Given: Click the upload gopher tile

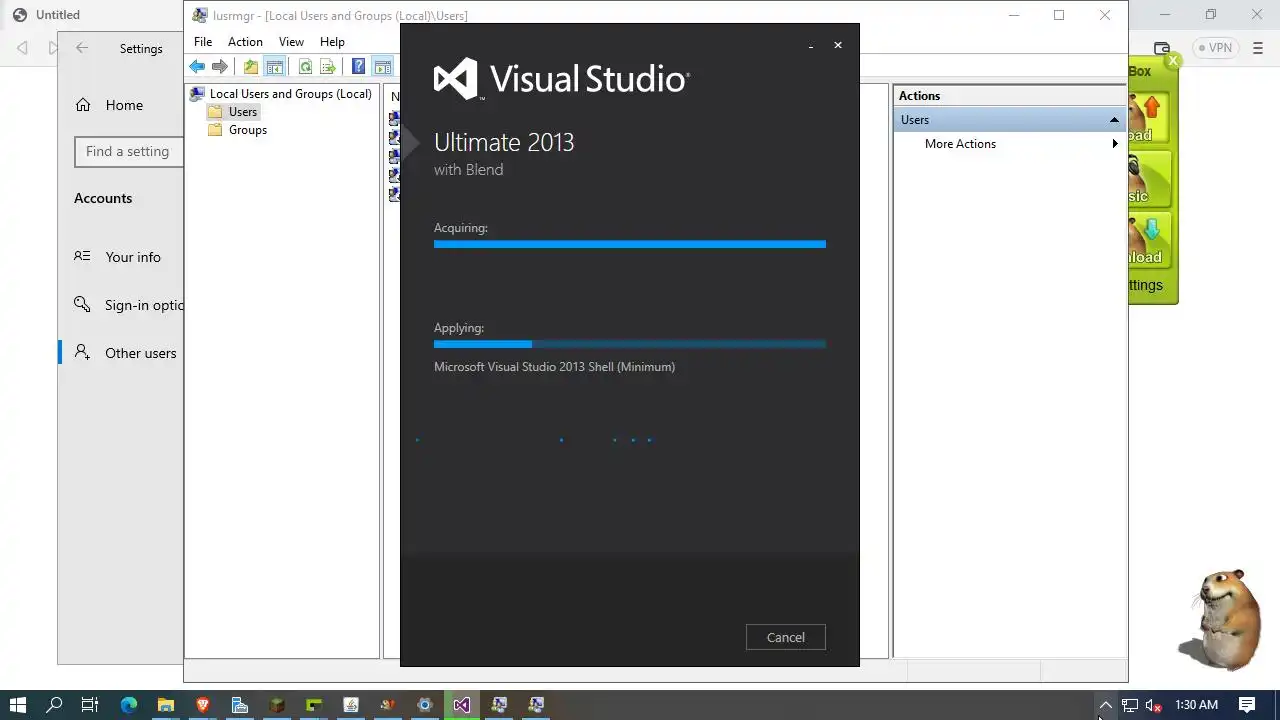Looking at the screenshot, I should pos(1149,120).
